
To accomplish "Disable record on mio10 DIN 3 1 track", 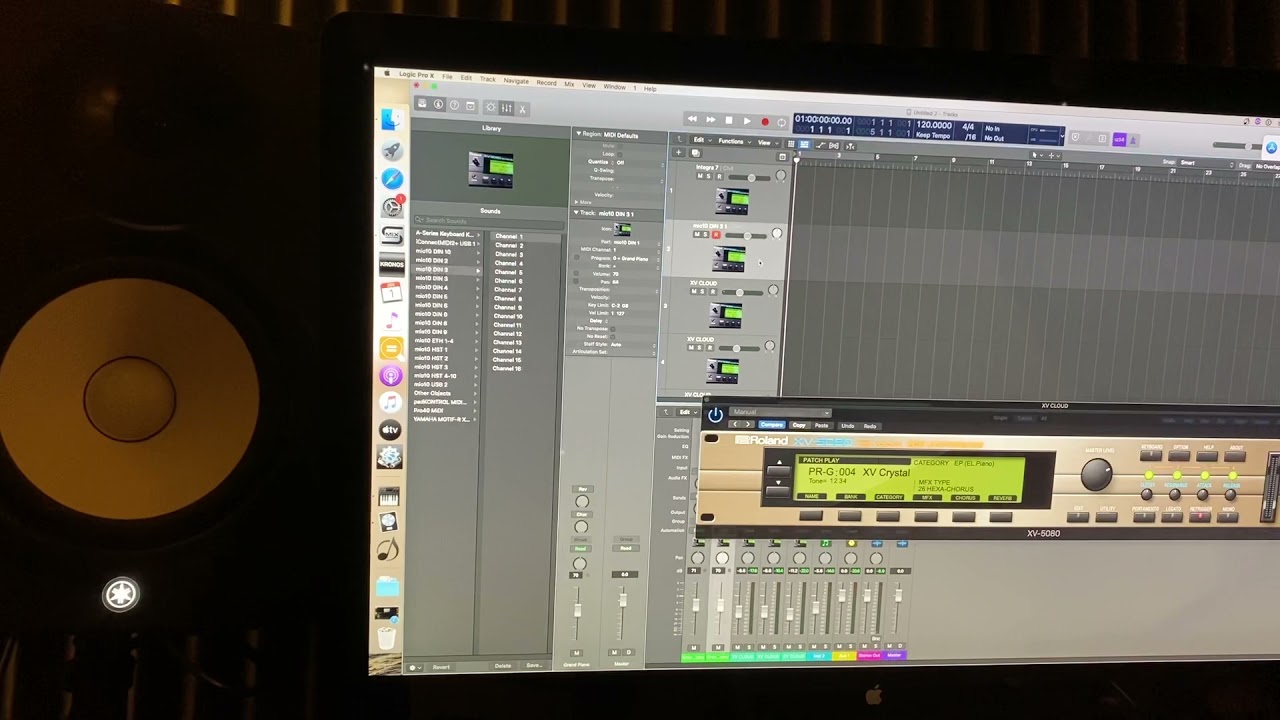I will click(716, 235).
